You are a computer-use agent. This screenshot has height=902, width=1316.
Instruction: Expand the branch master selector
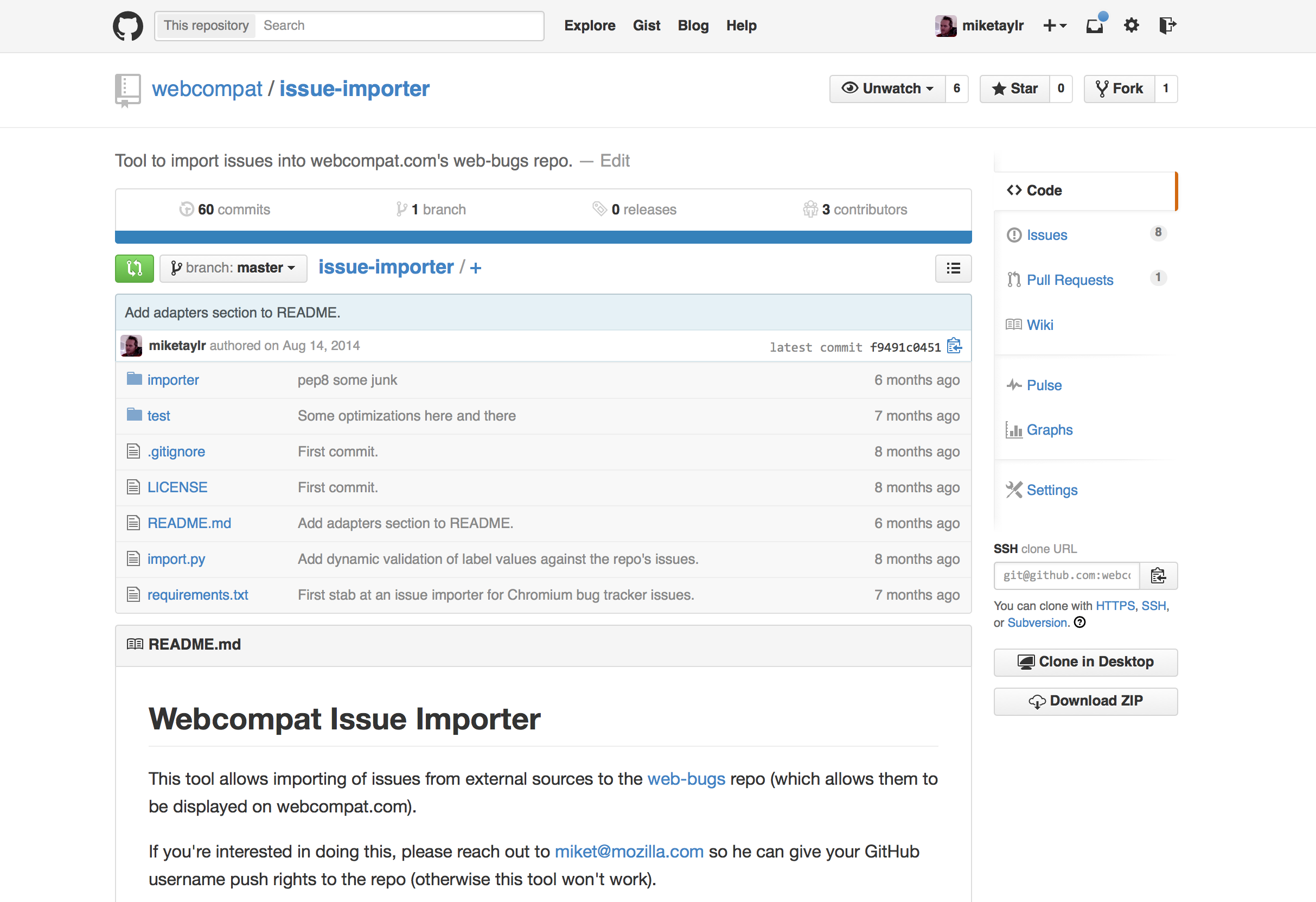point(233,268)
